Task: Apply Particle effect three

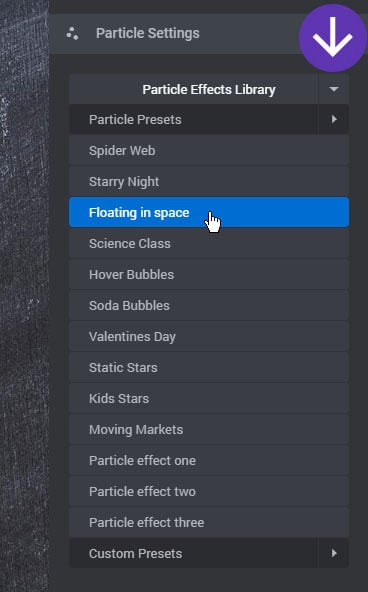Action: point(209,523)
